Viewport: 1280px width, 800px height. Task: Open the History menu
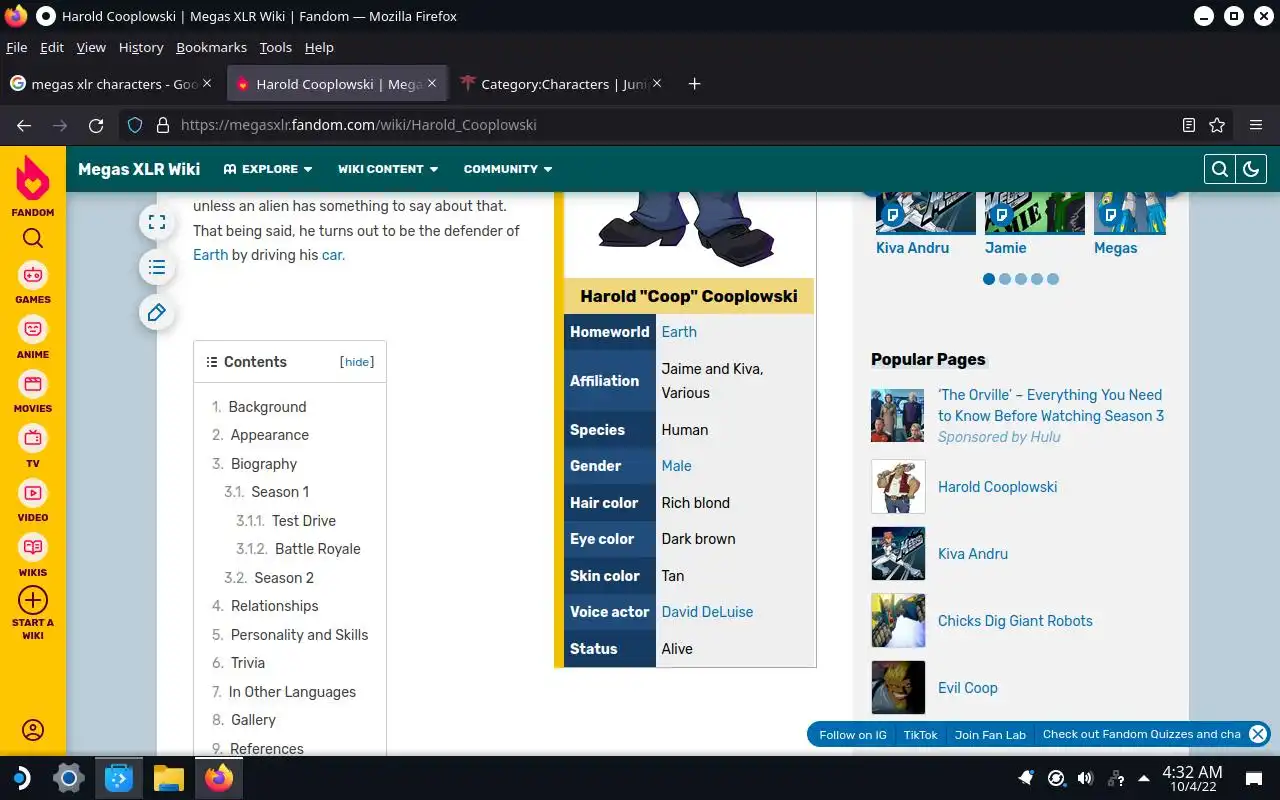141,47
